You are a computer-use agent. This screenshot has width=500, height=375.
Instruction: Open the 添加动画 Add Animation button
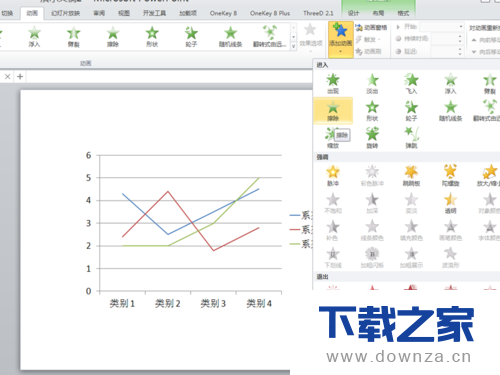[341, 39]
